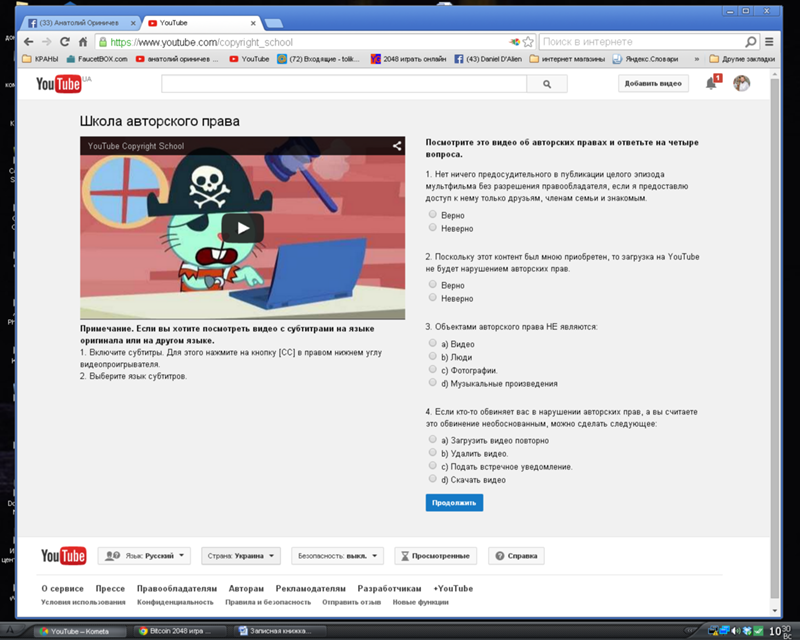Open the notifications bell
Screen dimensions: 800x640
(711, 84)
